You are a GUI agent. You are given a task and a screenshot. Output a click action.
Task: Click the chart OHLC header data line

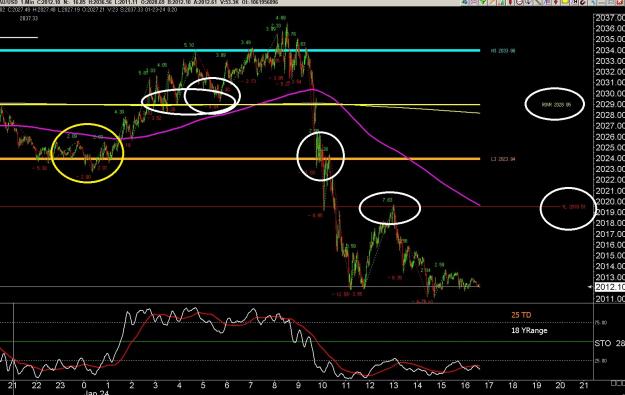tap(88, 10)
